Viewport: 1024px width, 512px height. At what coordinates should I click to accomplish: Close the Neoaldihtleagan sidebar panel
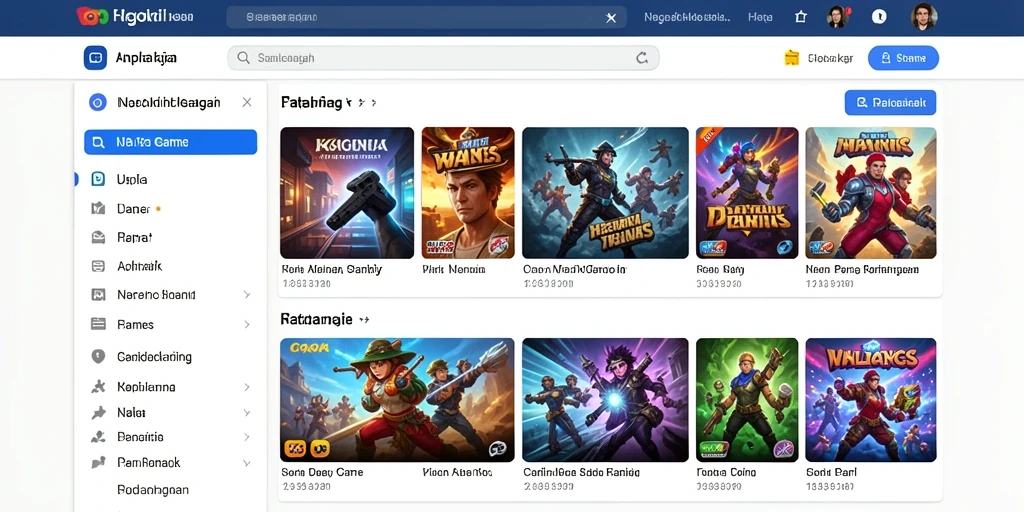pos(247,102)
